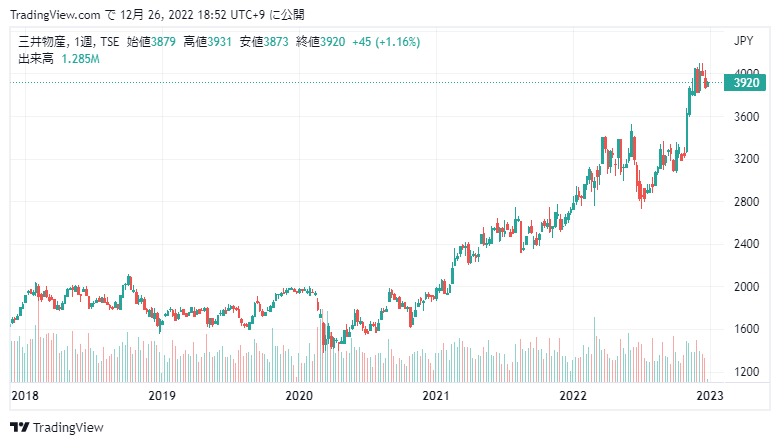Click the +45 (+1.16%) change value
Viewport: 780px width, 445px height.
click(x=386, y=42)
